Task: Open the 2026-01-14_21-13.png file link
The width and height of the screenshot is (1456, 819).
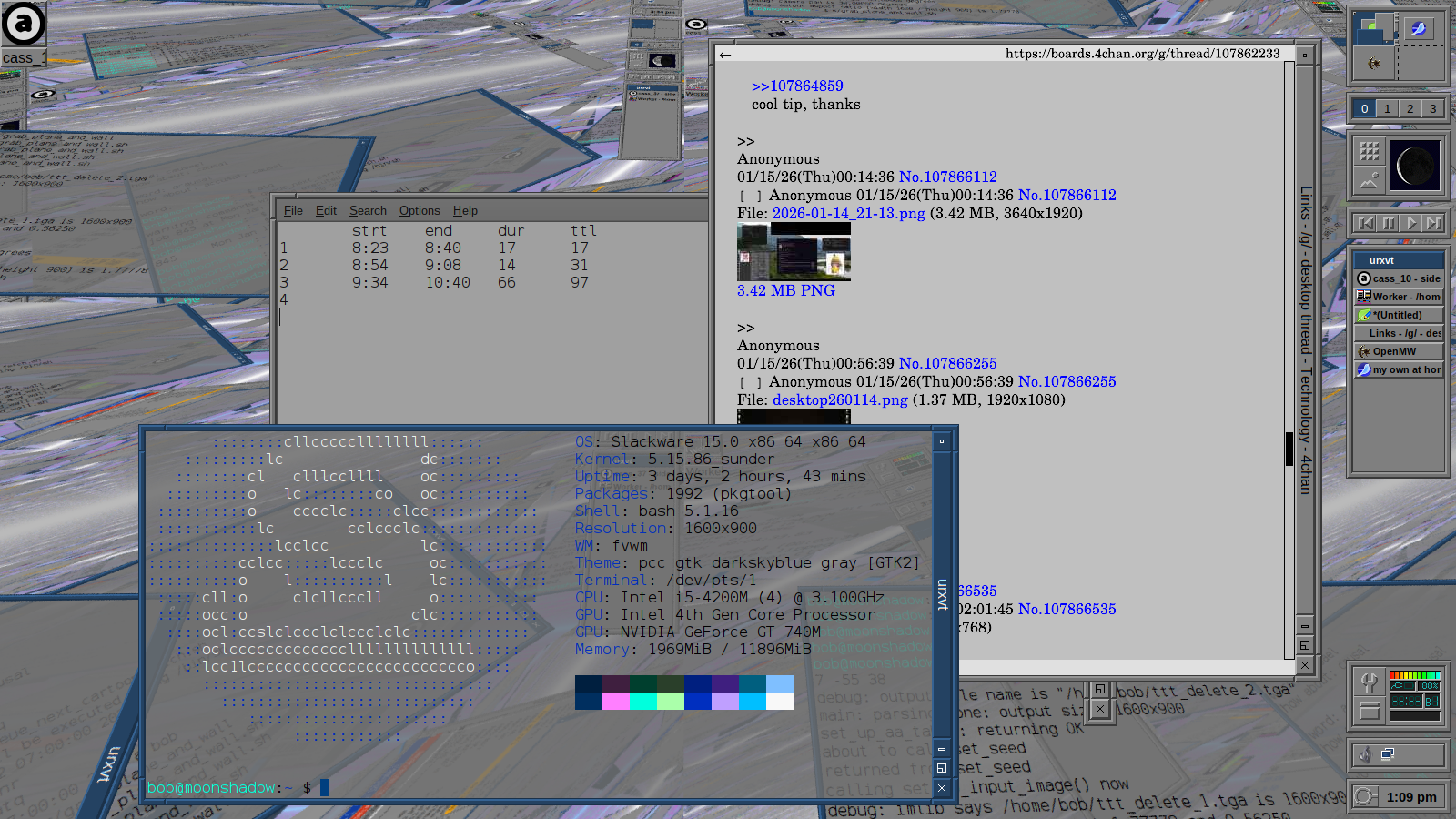Action: 848,214
